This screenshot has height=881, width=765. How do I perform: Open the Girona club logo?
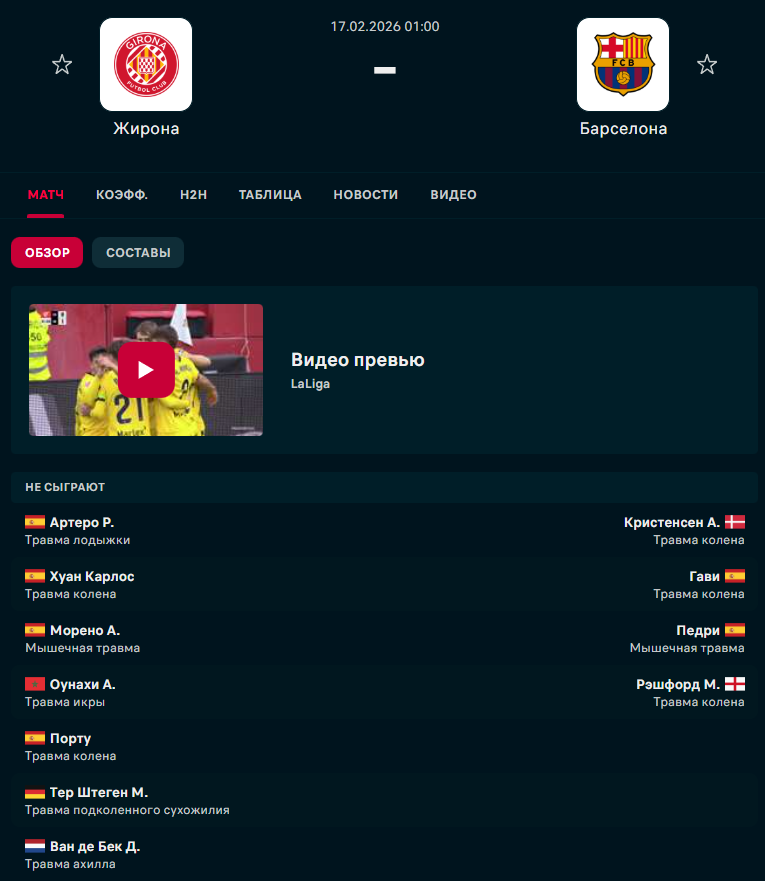point(146,64)
